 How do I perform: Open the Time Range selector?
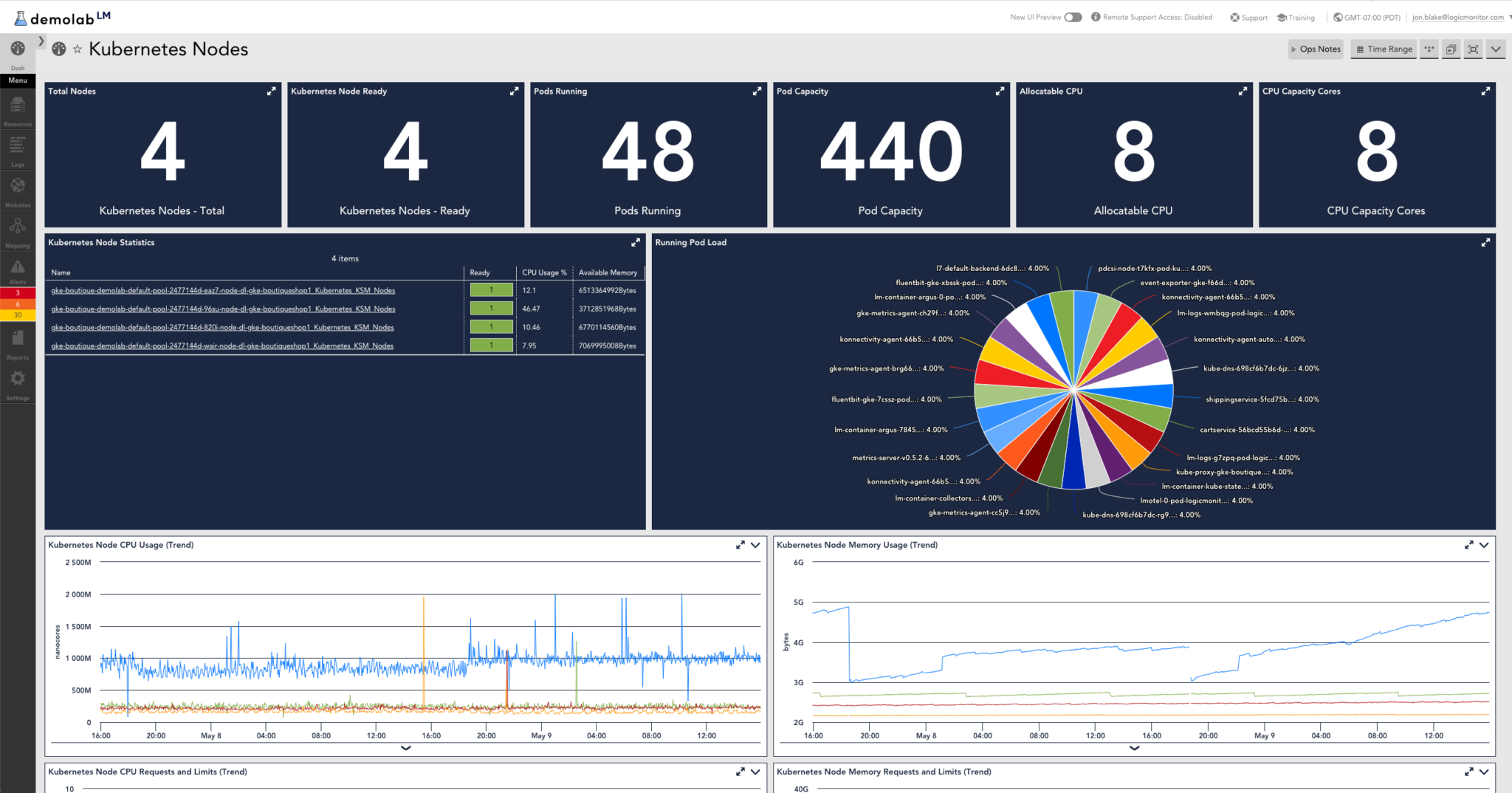tap(1384, 49)
